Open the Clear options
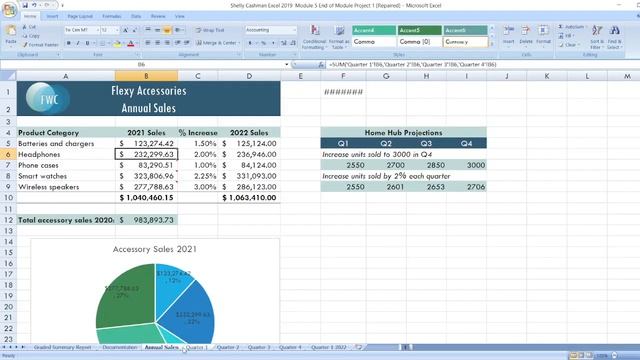640x360 pixels. [568, 45]
